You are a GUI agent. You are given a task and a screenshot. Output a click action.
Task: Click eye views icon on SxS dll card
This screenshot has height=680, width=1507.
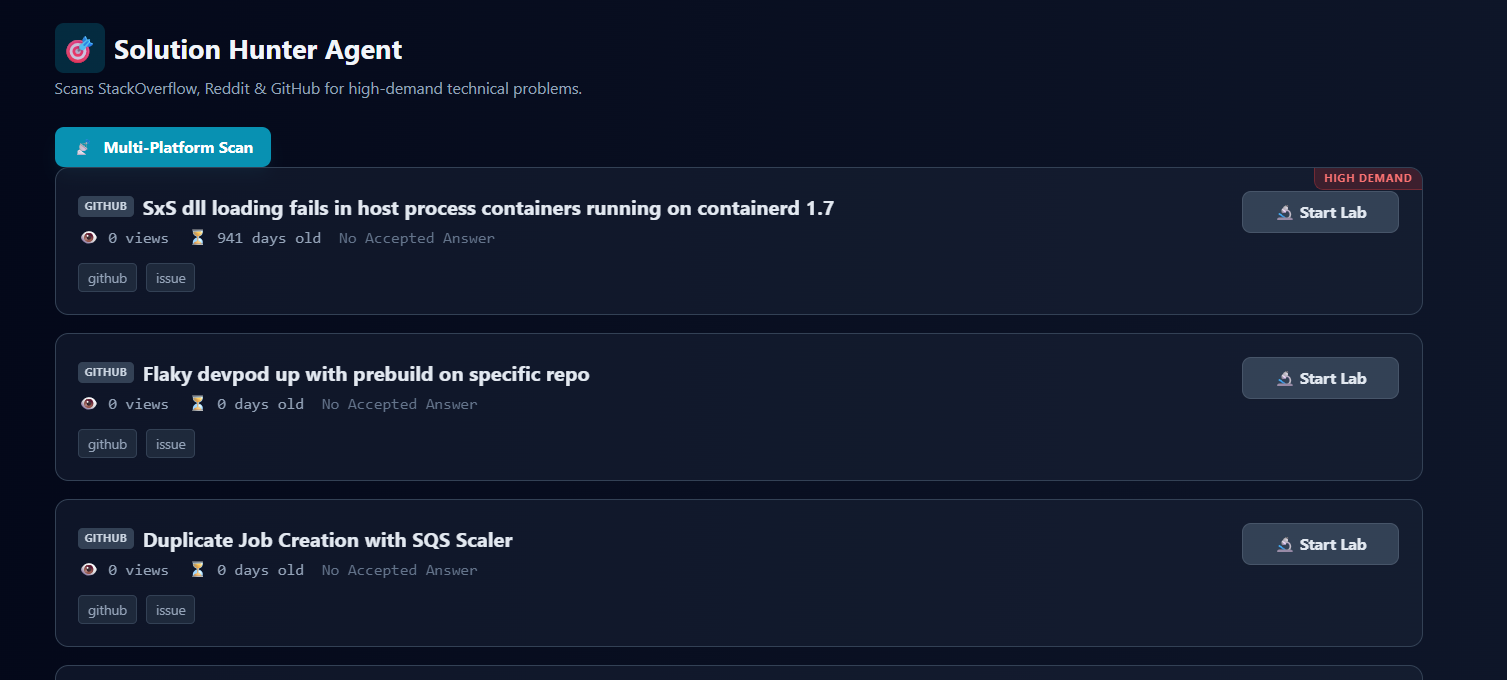(x=89, y=238)
